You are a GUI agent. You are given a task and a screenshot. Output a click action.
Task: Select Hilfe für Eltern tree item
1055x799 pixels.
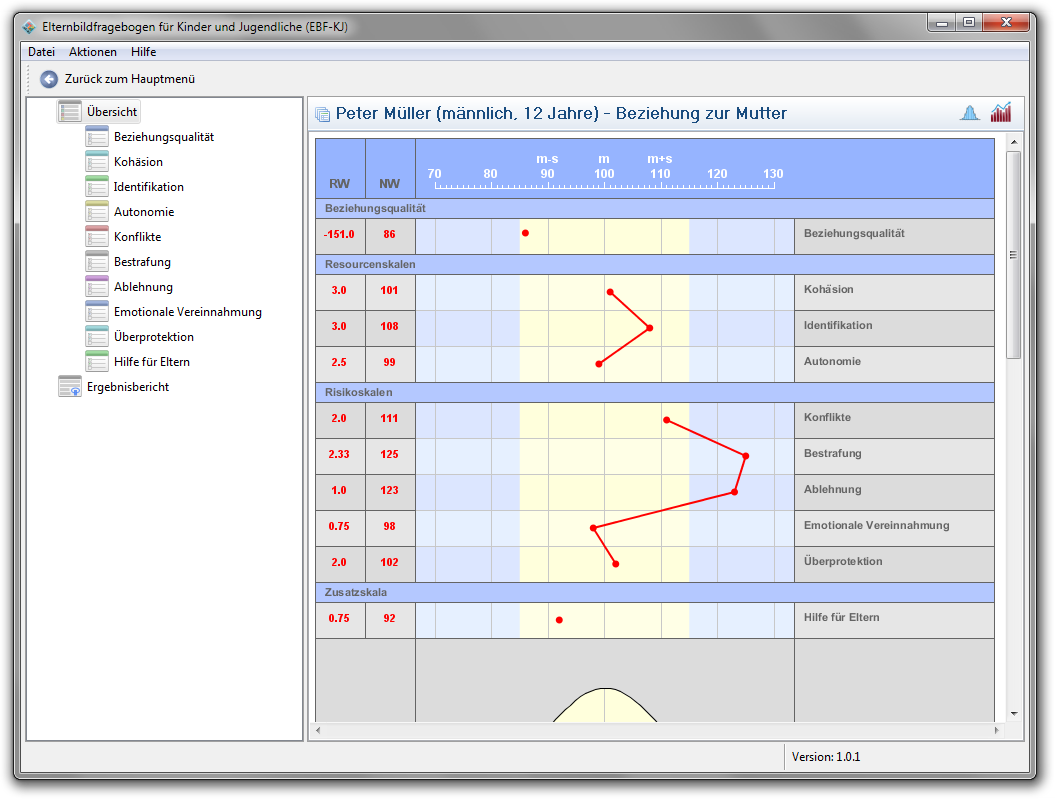point(151,361)
